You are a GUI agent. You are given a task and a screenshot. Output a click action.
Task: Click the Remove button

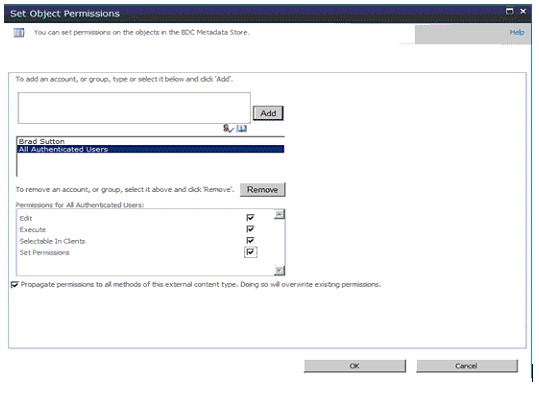(262, 190)
